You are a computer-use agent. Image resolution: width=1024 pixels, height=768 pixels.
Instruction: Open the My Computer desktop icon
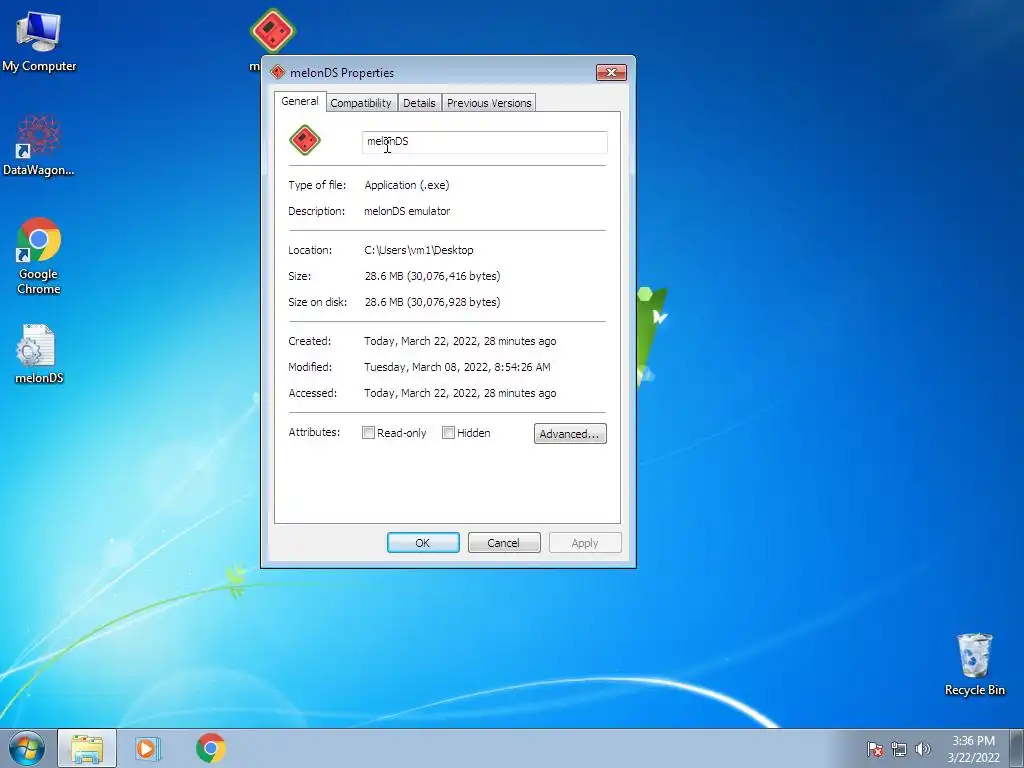[x=39, y=40]
